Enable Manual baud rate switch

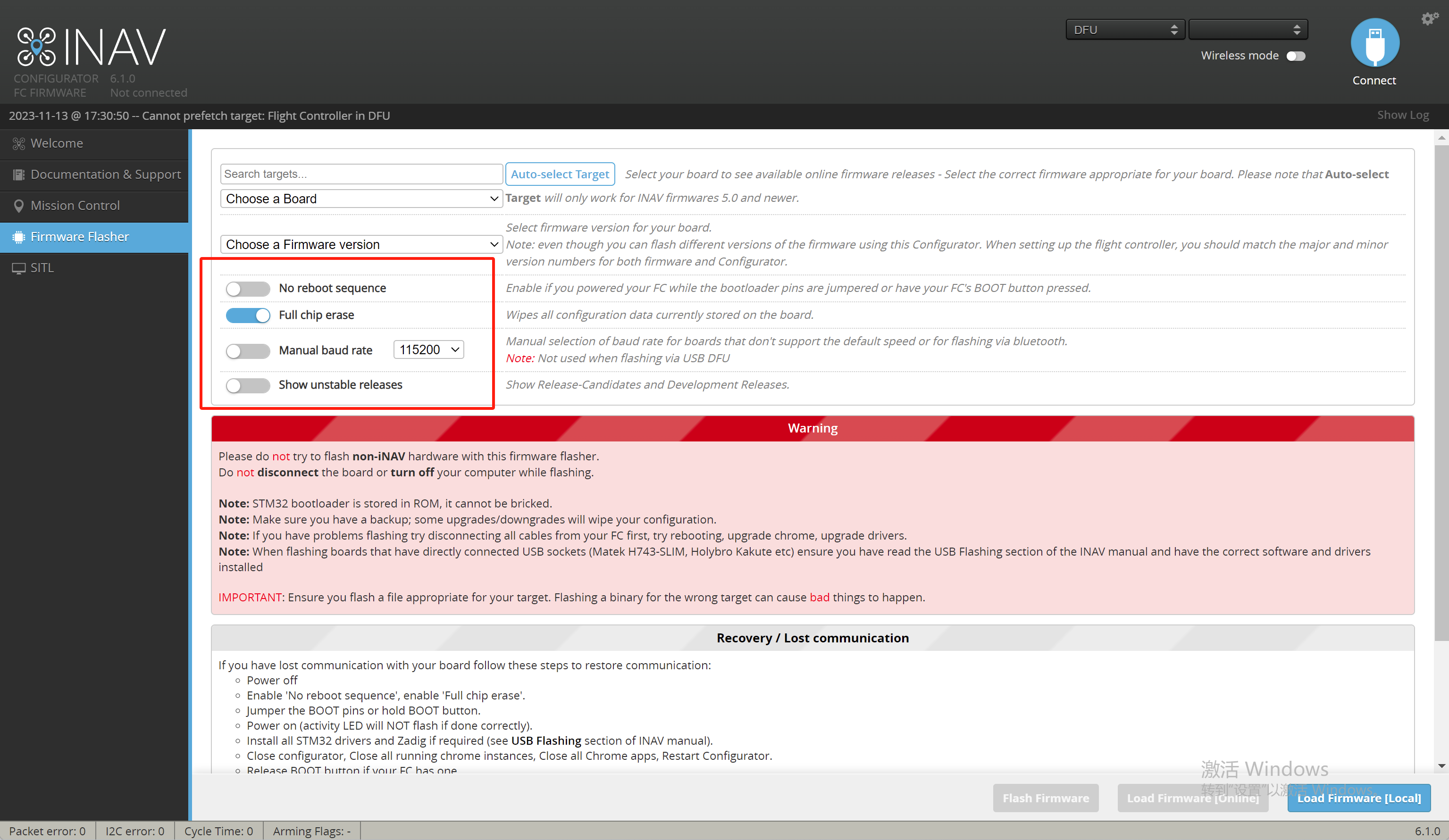tap(248, 351)
